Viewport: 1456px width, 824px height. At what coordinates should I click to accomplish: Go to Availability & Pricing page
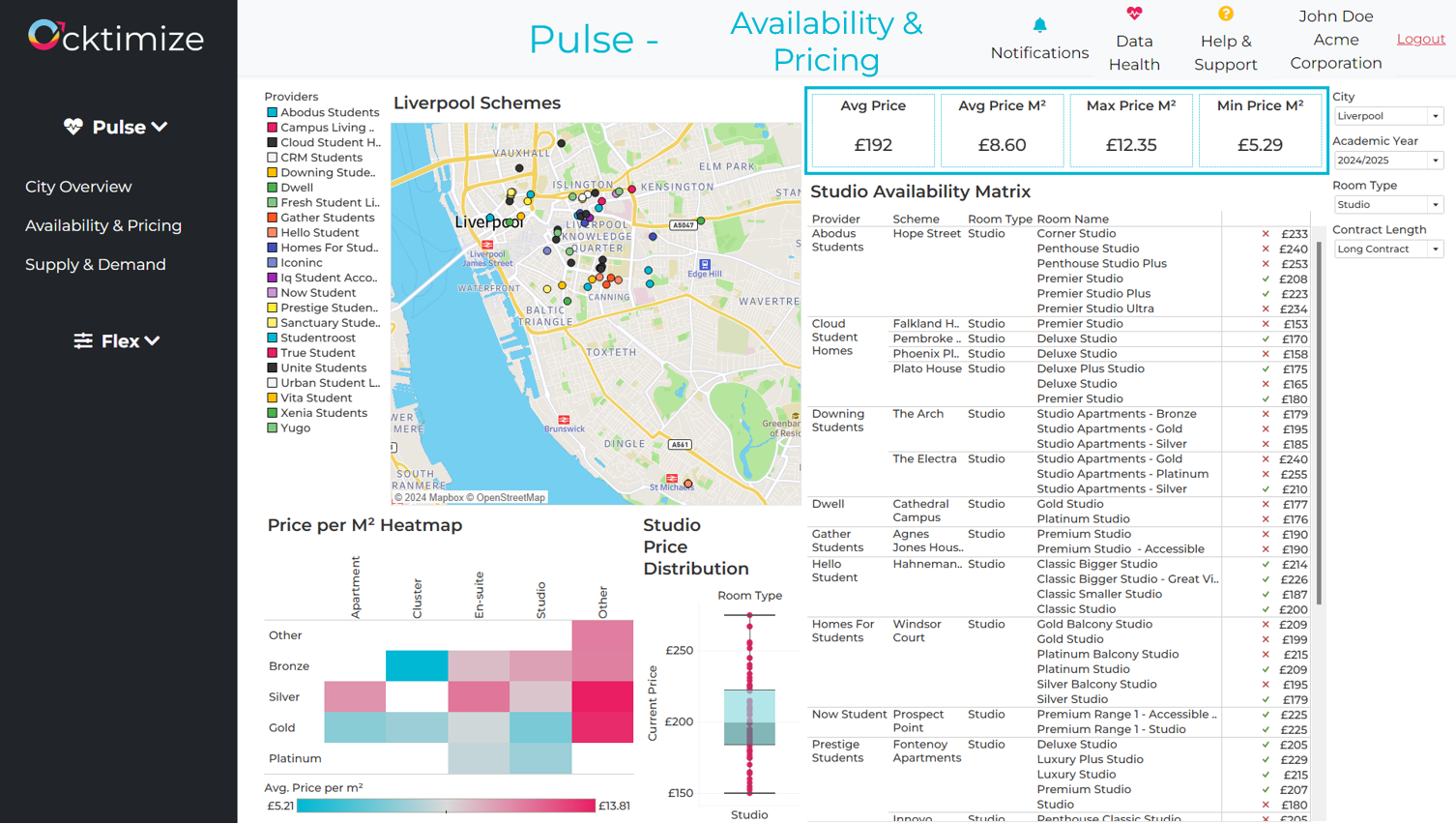[103, 225]
